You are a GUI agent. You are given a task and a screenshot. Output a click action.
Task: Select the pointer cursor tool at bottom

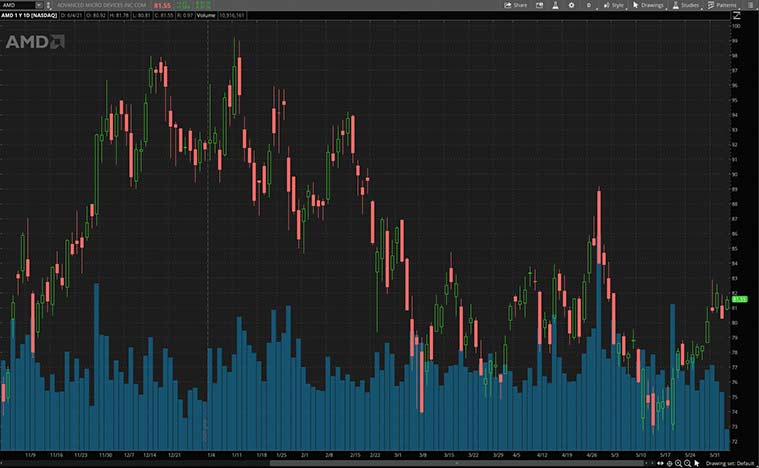(x=697, y=463)
